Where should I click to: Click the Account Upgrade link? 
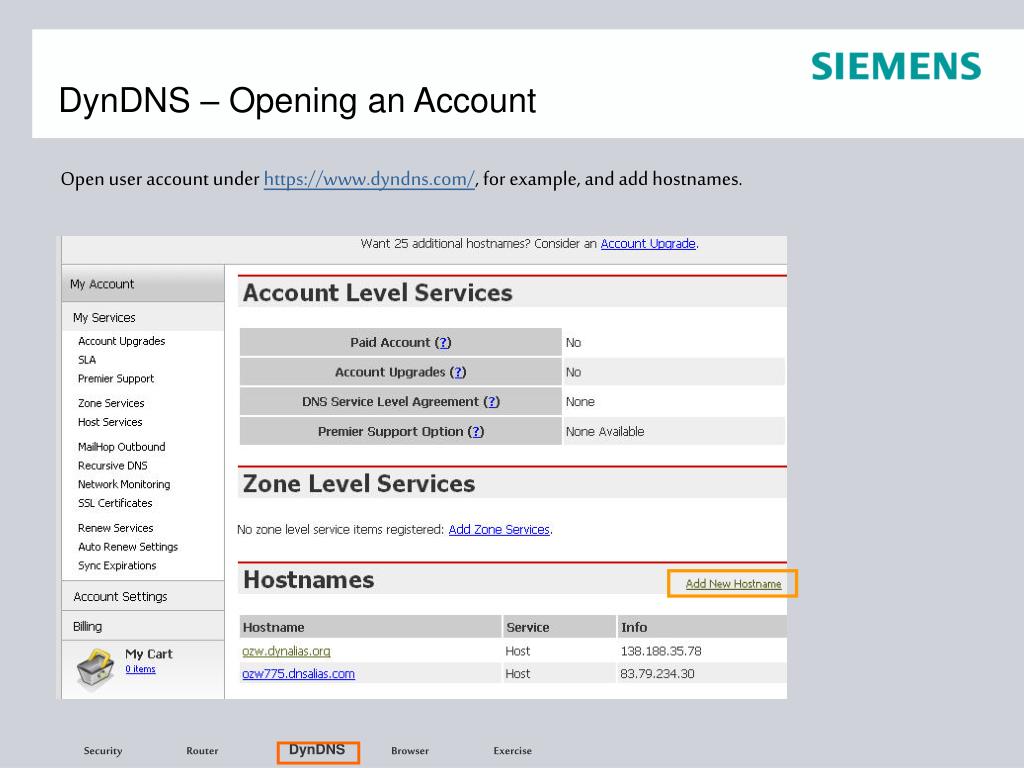pyautogui.click(x=648, y=244)
